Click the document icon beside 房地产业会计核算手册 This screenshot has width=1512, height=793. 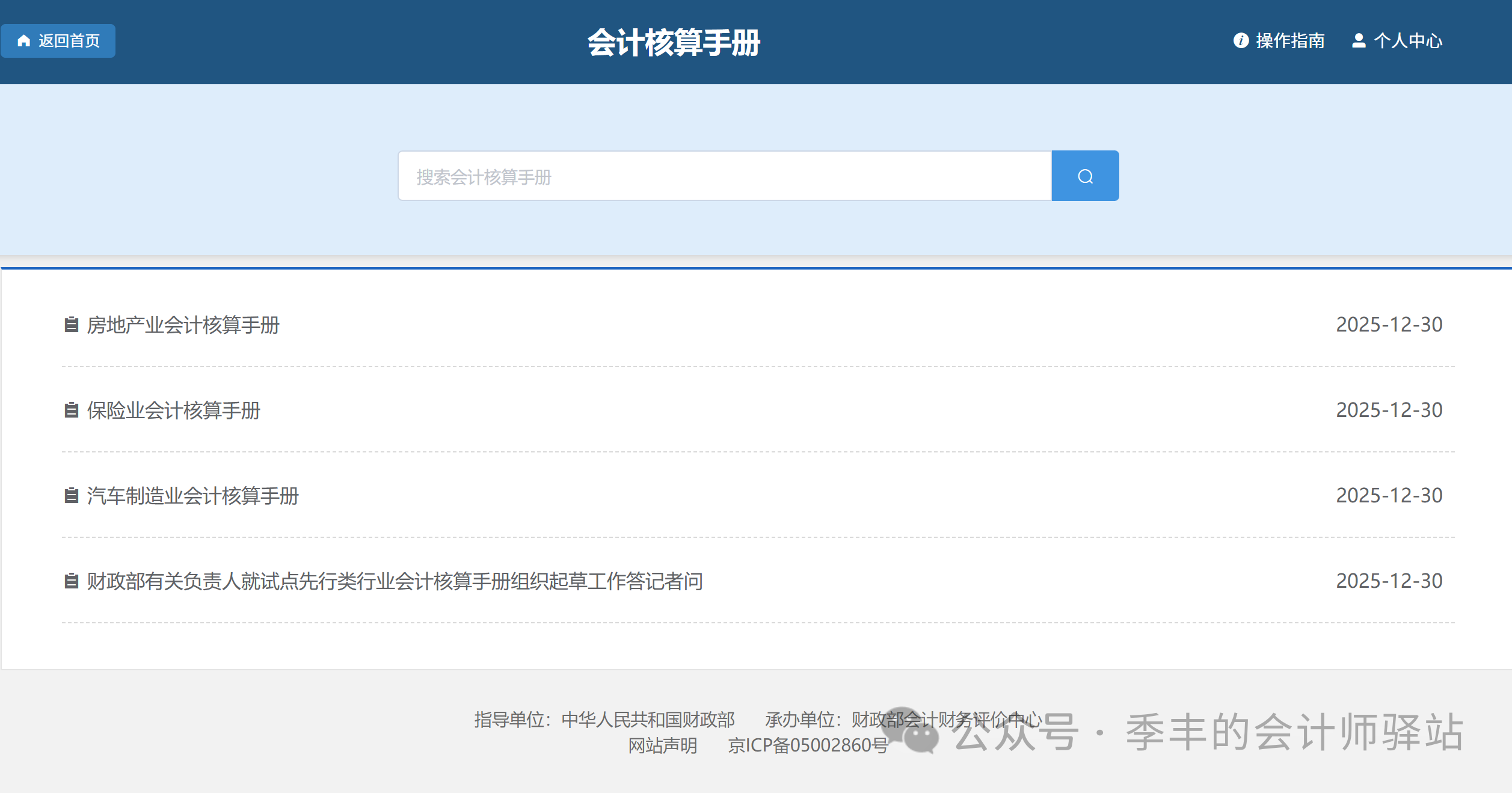[72, 325]
